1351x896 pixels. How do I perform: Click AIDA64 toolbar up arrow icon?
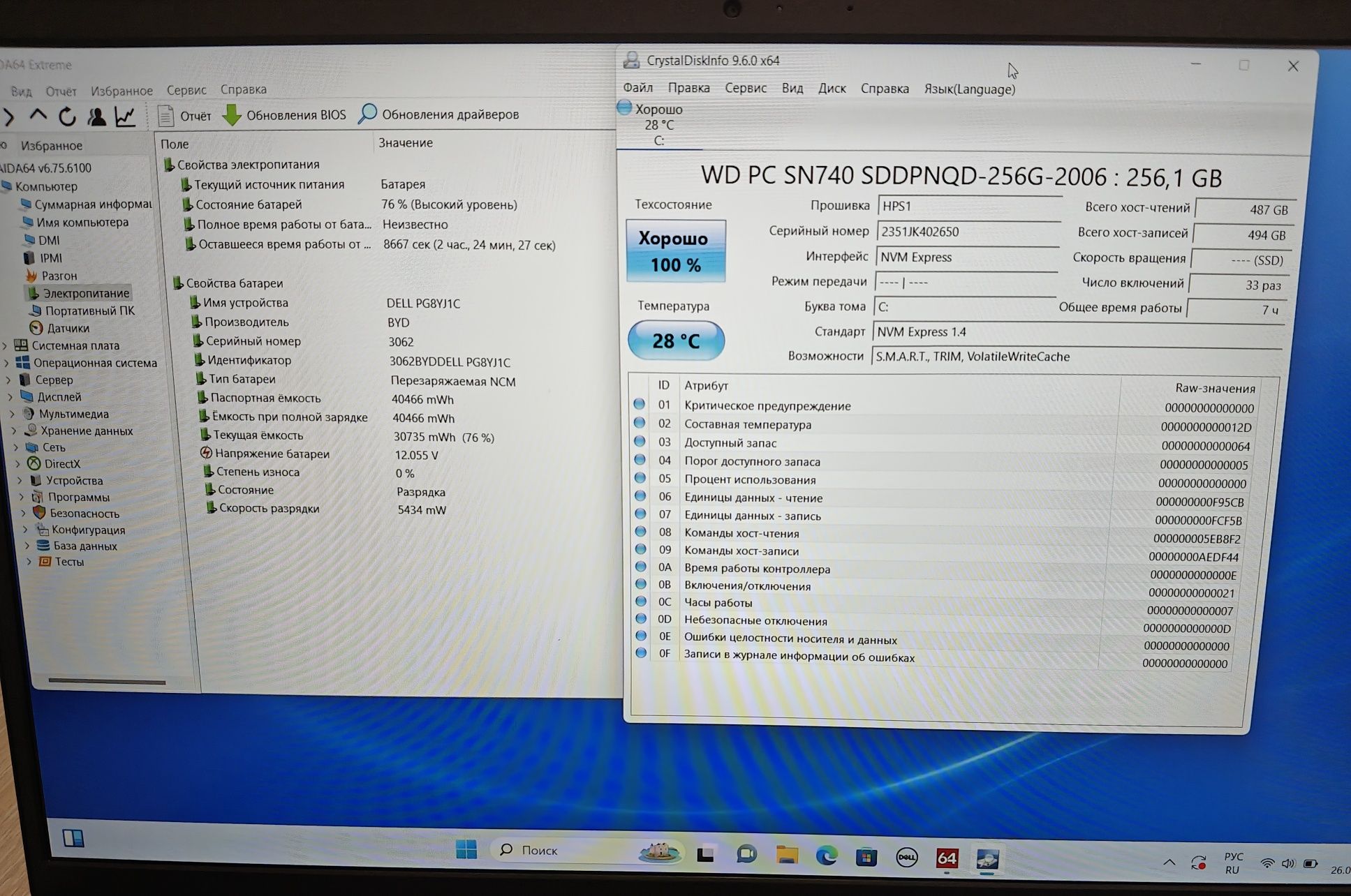tap(38, 115)
